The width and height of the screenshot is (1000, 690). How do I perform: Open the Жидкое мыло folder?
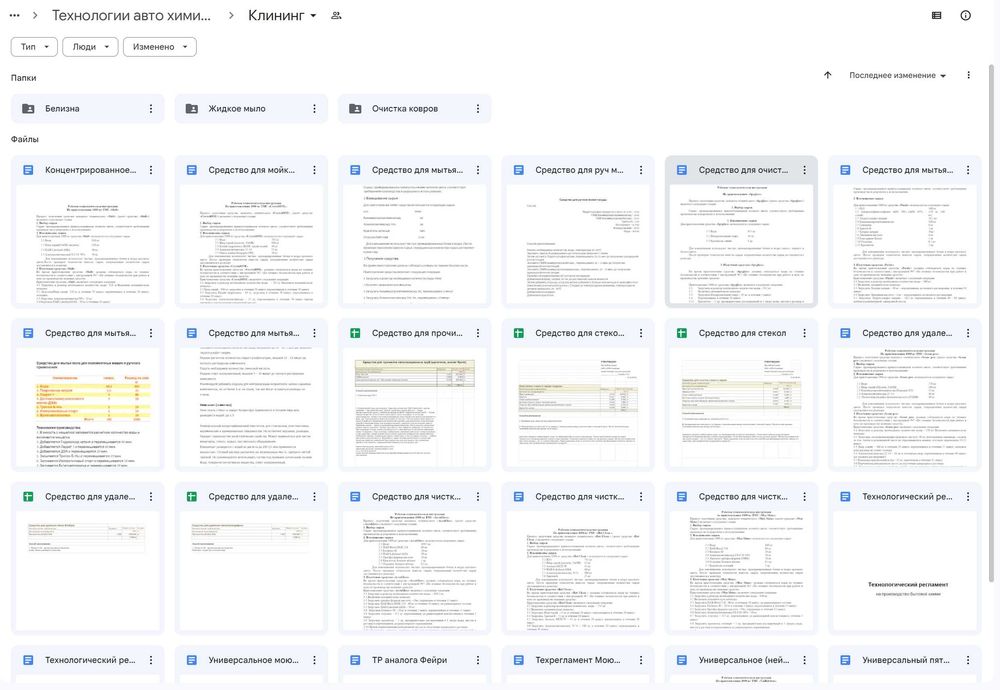point(251,108)
